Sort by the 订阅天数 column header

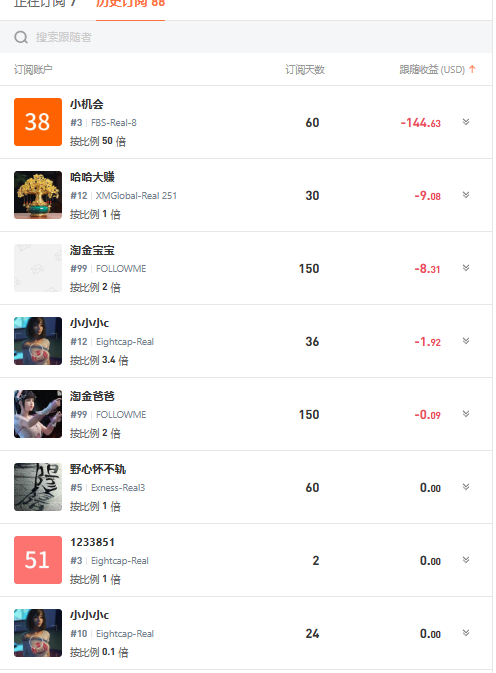pyautogui.click(x=305, y=70)
